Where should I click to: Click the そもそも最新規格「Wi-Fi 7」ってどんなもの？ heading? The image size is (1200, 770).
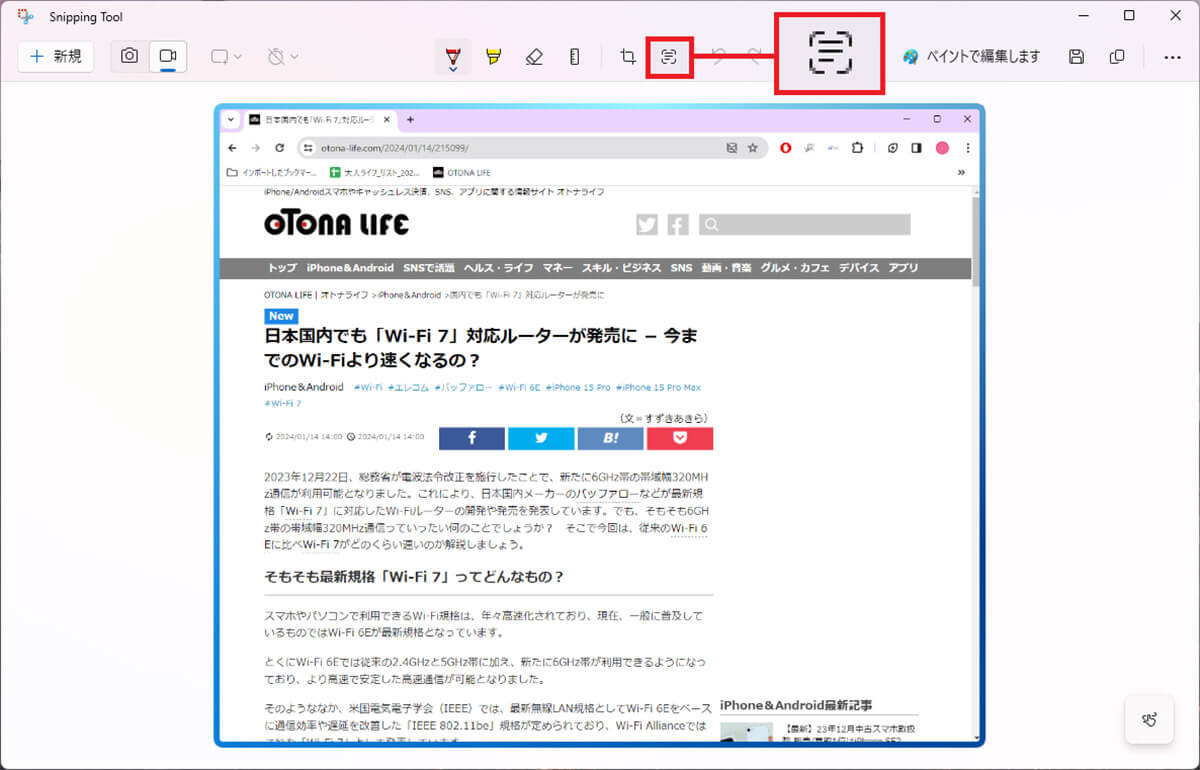pos(415,576)
